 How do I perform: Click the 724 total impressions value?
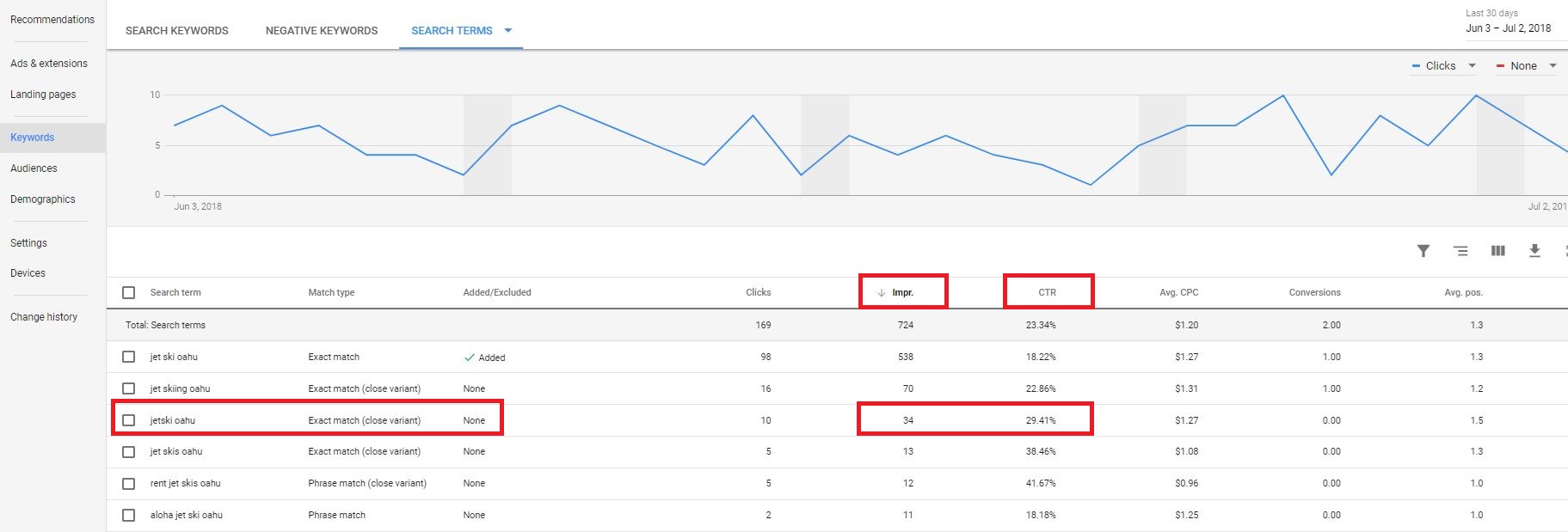click(x=906, y=325)
